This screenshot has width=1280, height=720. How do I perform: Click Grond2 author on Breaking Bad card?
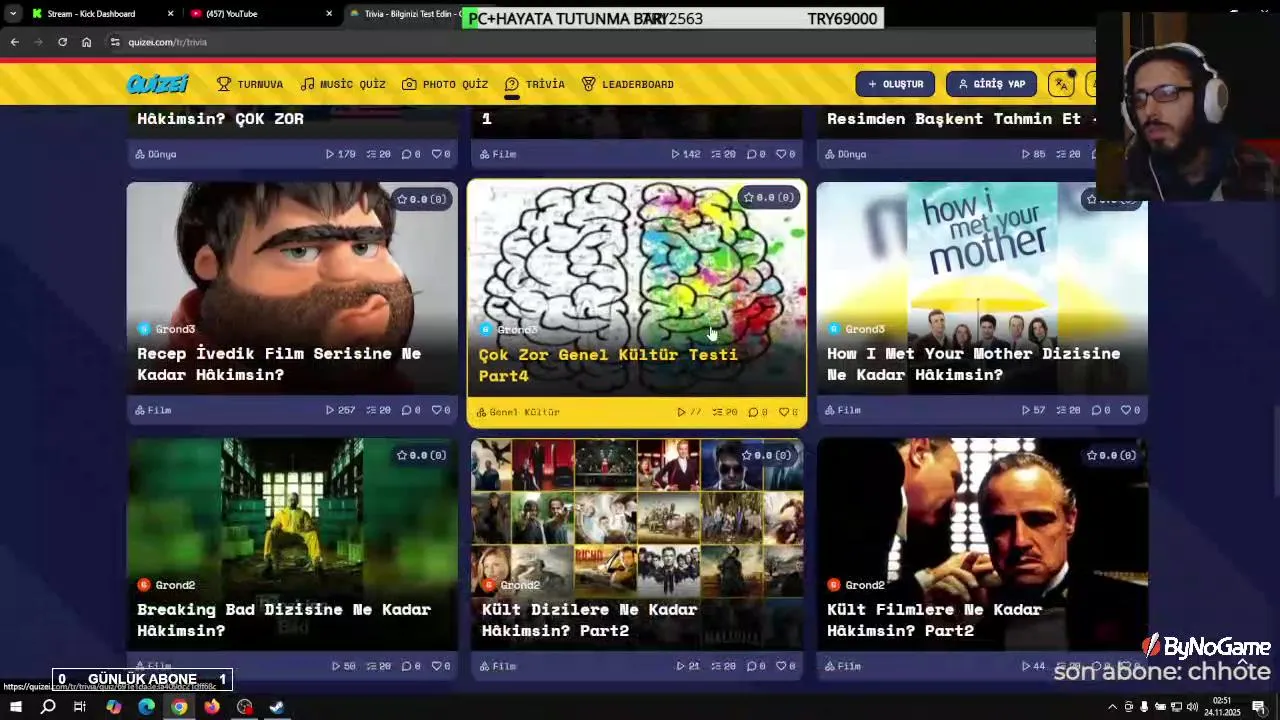(x=166, y=585)
